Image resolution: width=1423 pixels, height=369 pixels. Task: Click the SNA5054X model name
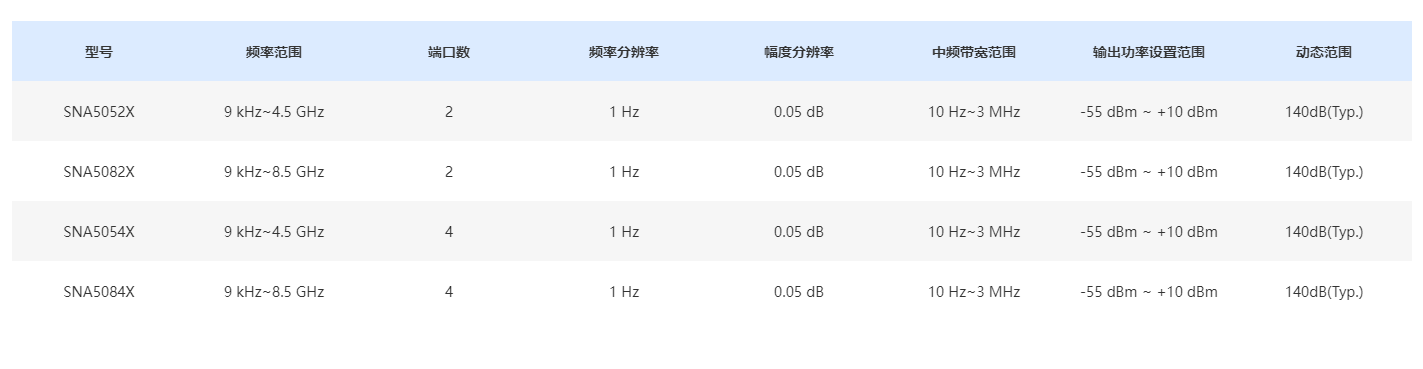point(99,232)
